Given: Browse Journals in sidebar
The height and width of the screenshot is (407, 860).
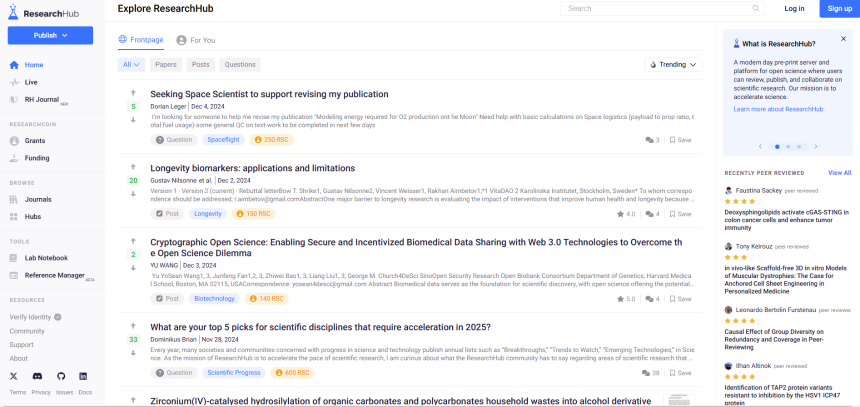Looking at the screenshot, I should tap(38, 199).
